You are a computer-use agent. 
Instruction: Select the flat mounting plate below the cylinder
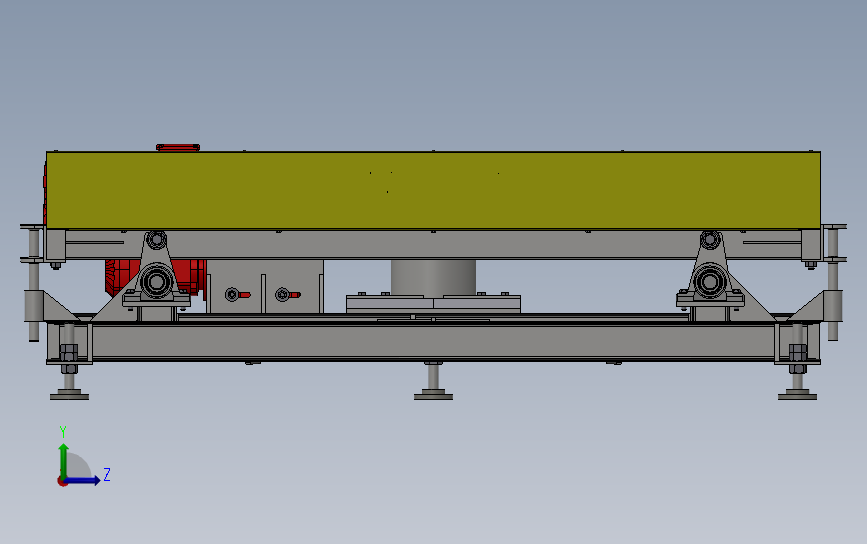click(x=433, y=304)
